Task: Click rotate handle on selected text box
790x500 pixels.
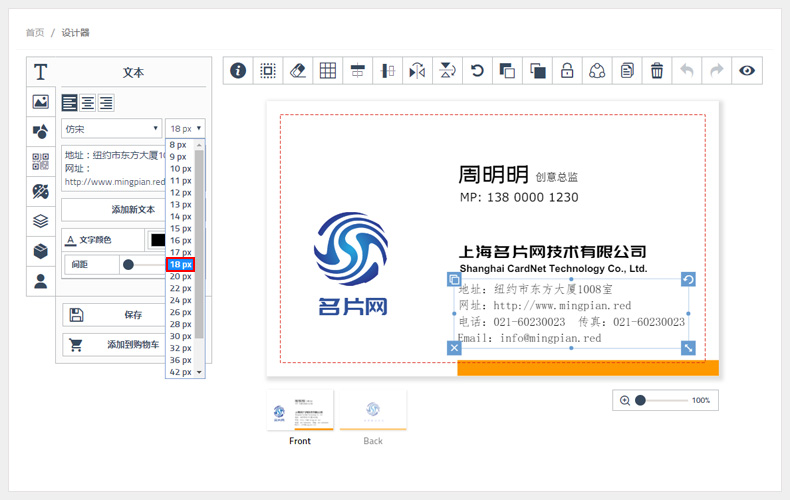Action: coord(688,279)
